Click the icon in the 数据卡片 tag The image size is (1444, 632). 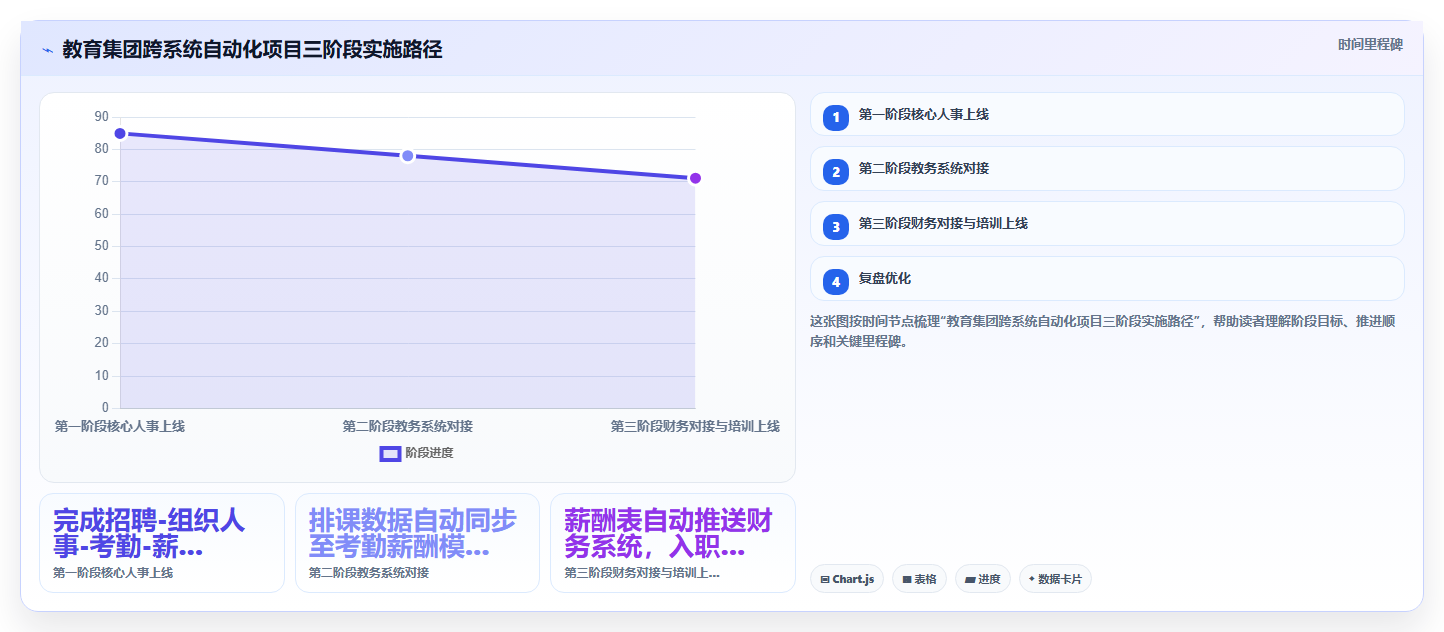click(x=1032, y=578)
